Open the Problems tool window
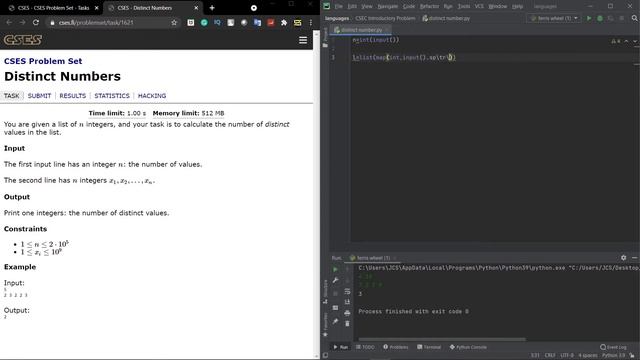640x360 pixels. [x=396, y=347]
